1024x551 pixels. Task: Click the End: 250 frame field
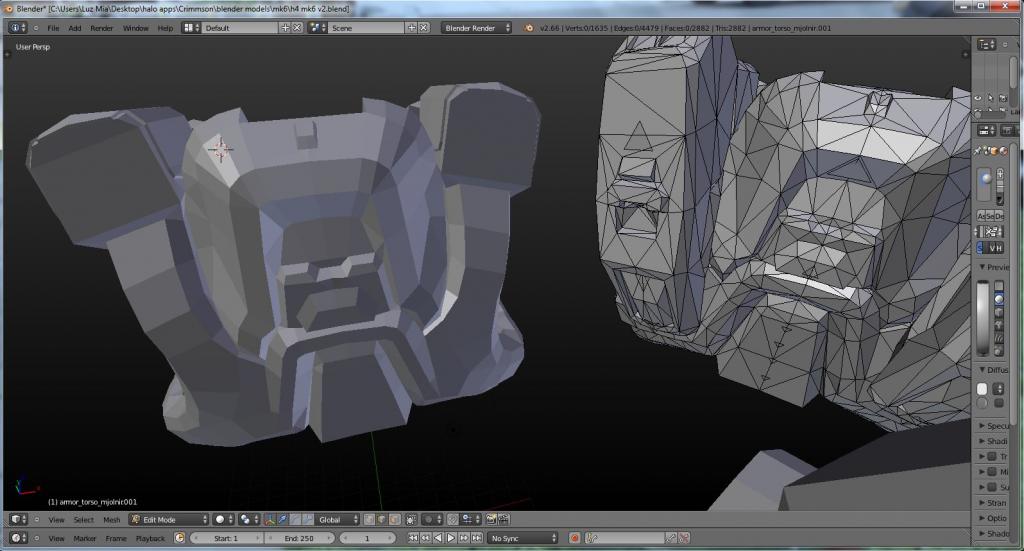[x=299, y=538]
